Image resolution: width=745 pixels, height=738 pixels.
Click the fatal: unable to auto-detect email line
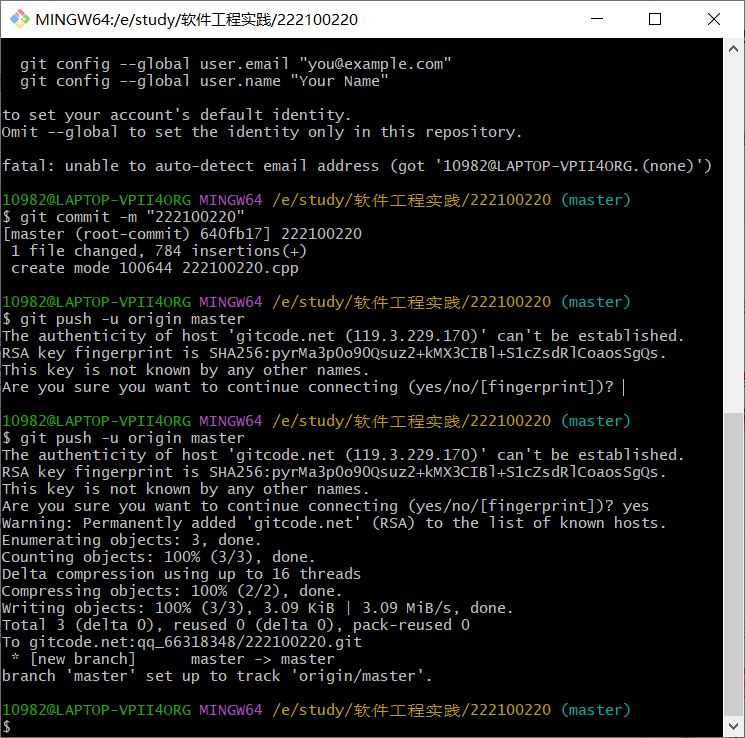(357, 166)
